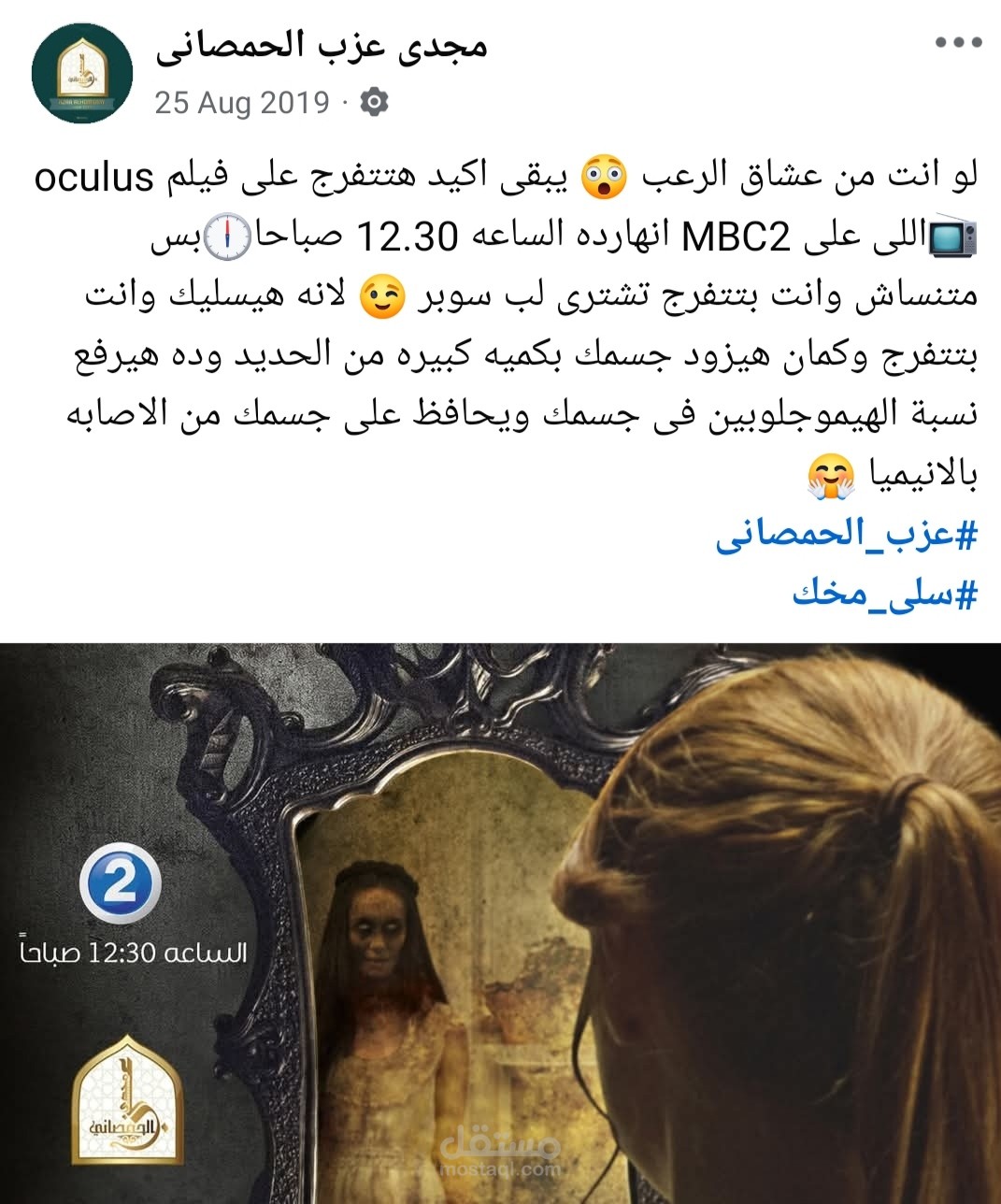Click the MBC2 text in the post
The image size is (1001, 1204).
[x=737, y=238]
